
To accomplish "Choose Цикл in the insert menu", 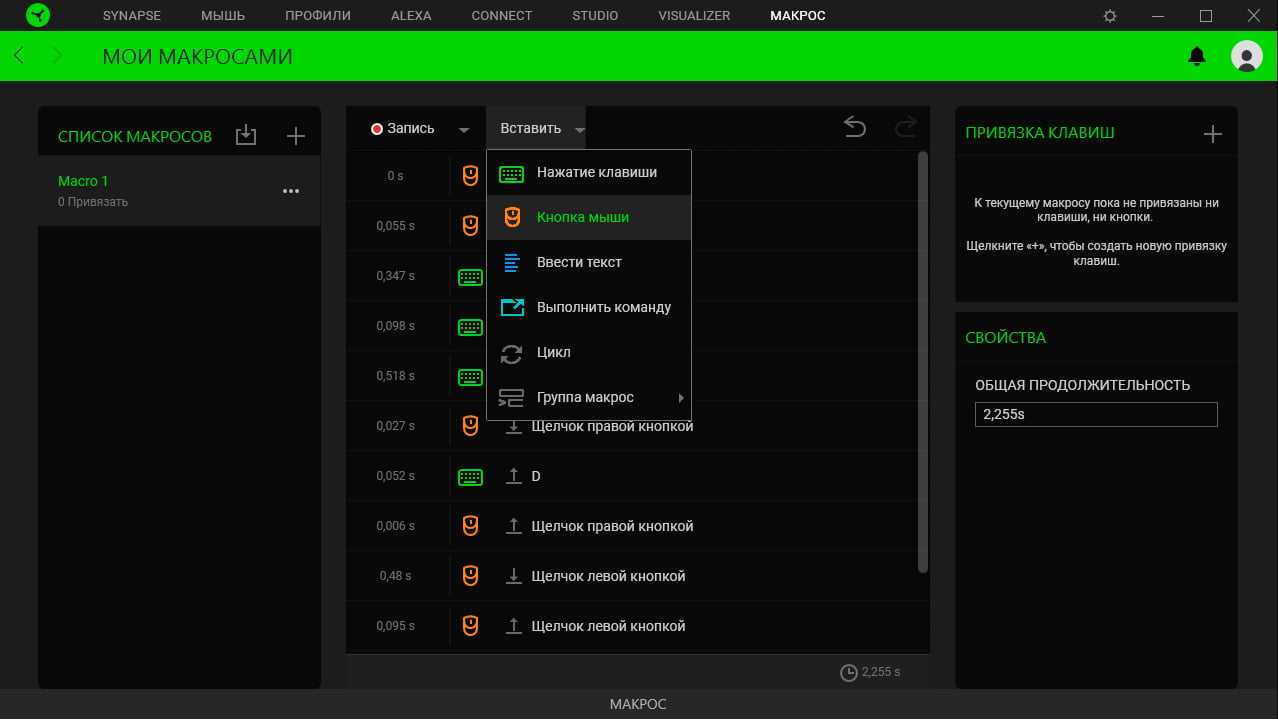I will click(554, 353).
